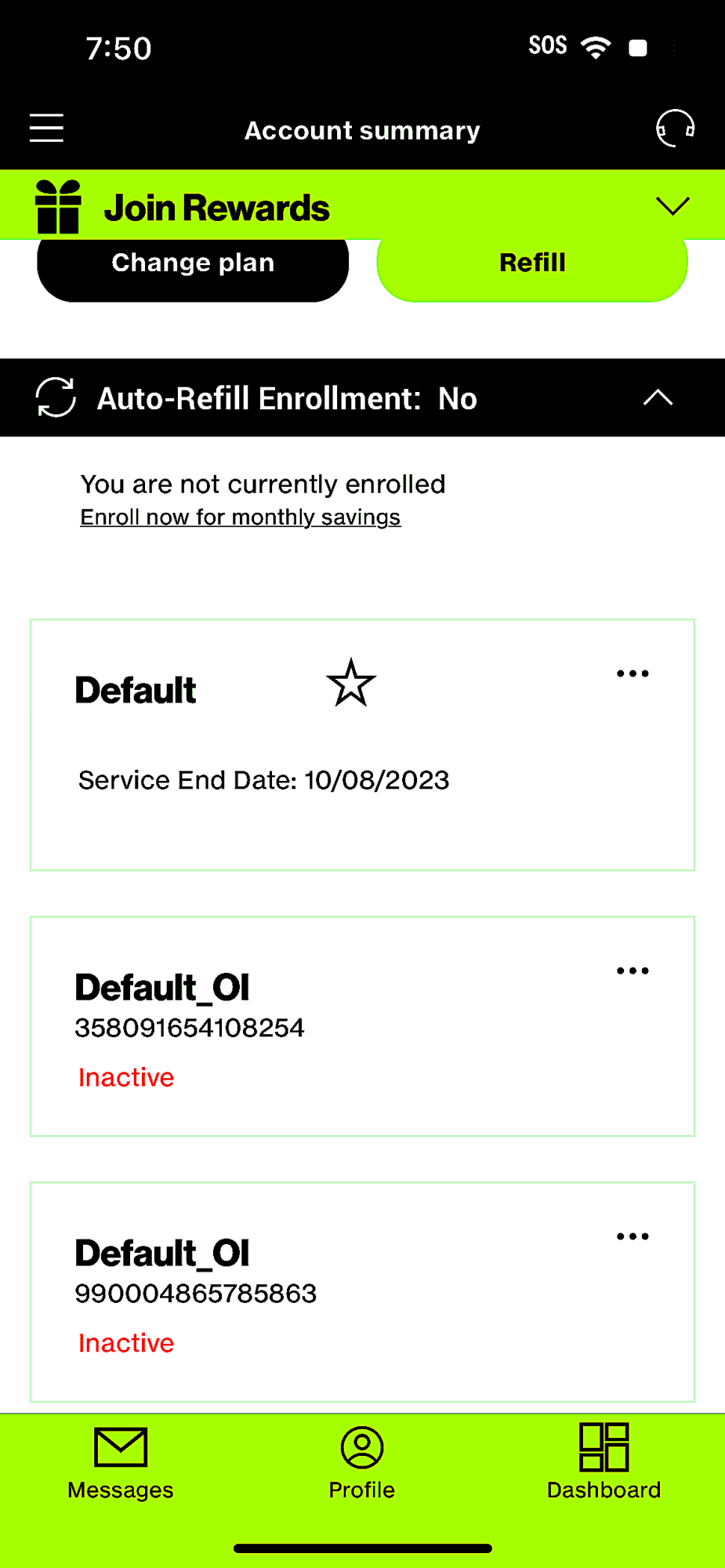The image size is (725, 1568).
Task: Tap the gift box rewards icon
Action: pyautogui.click(x=58, y=207)
